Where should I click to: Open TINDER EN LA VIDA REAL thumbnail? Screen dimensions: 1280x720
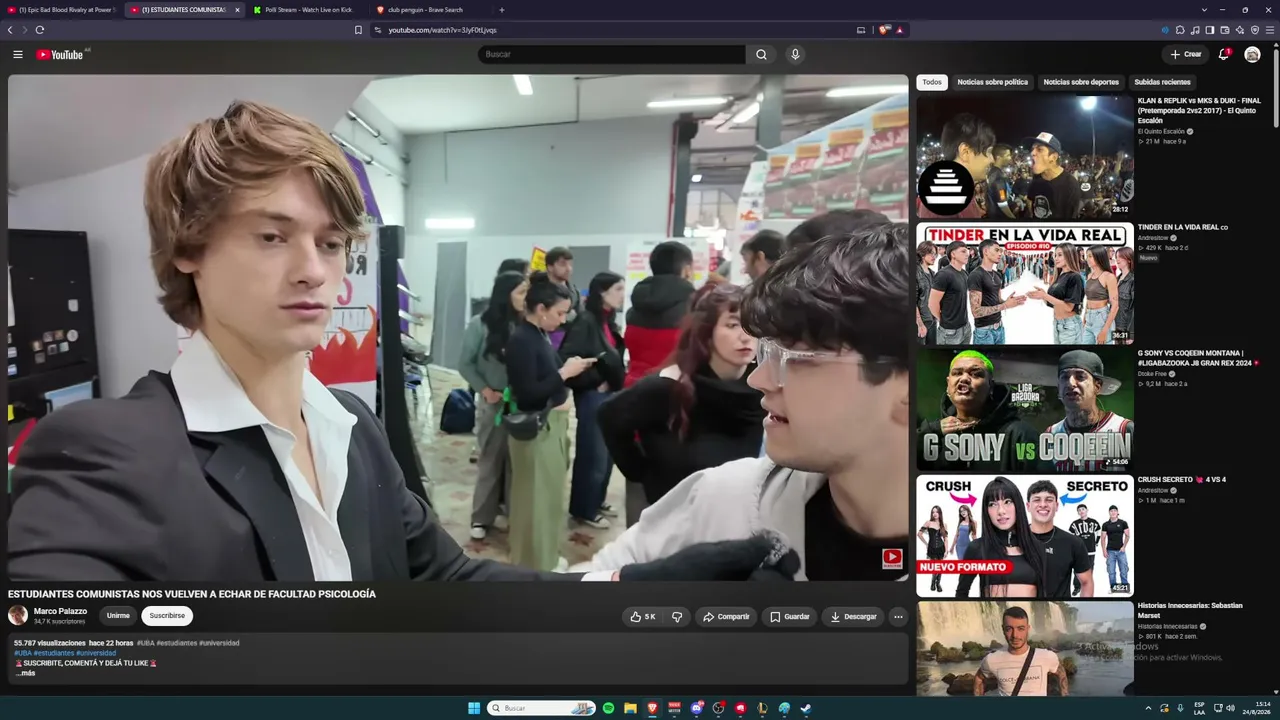[1025, 284]
